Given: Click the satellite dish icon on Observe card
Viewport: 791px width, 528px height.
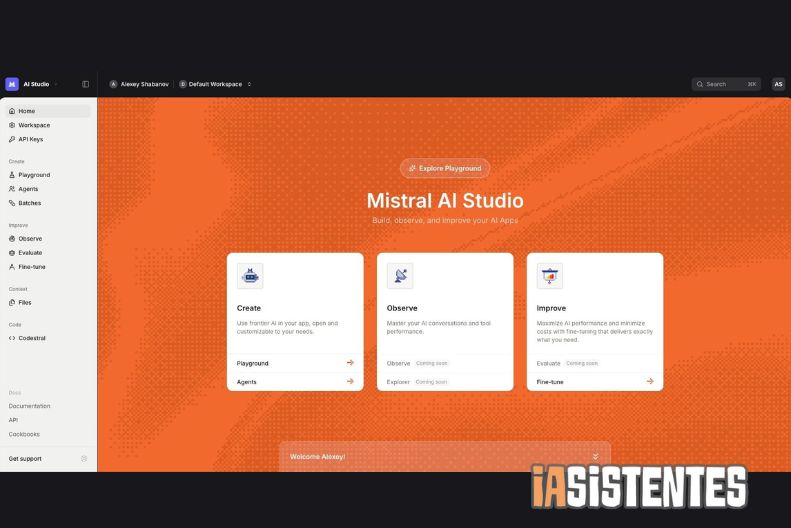Looking at the screenshot, I should [400, 276].
